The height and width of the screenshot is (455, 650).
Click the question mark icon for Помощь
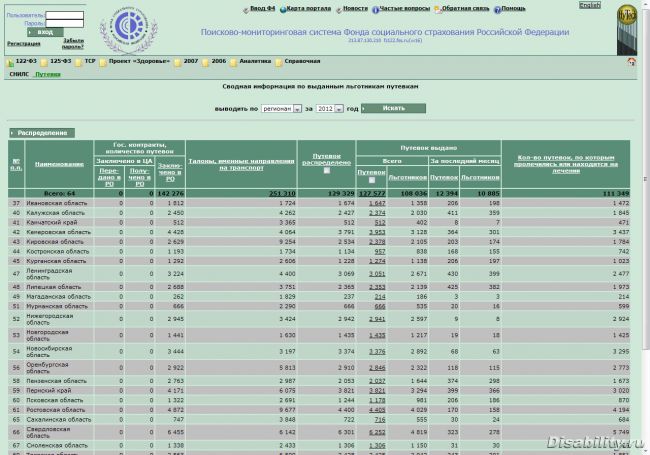[497, 10]
